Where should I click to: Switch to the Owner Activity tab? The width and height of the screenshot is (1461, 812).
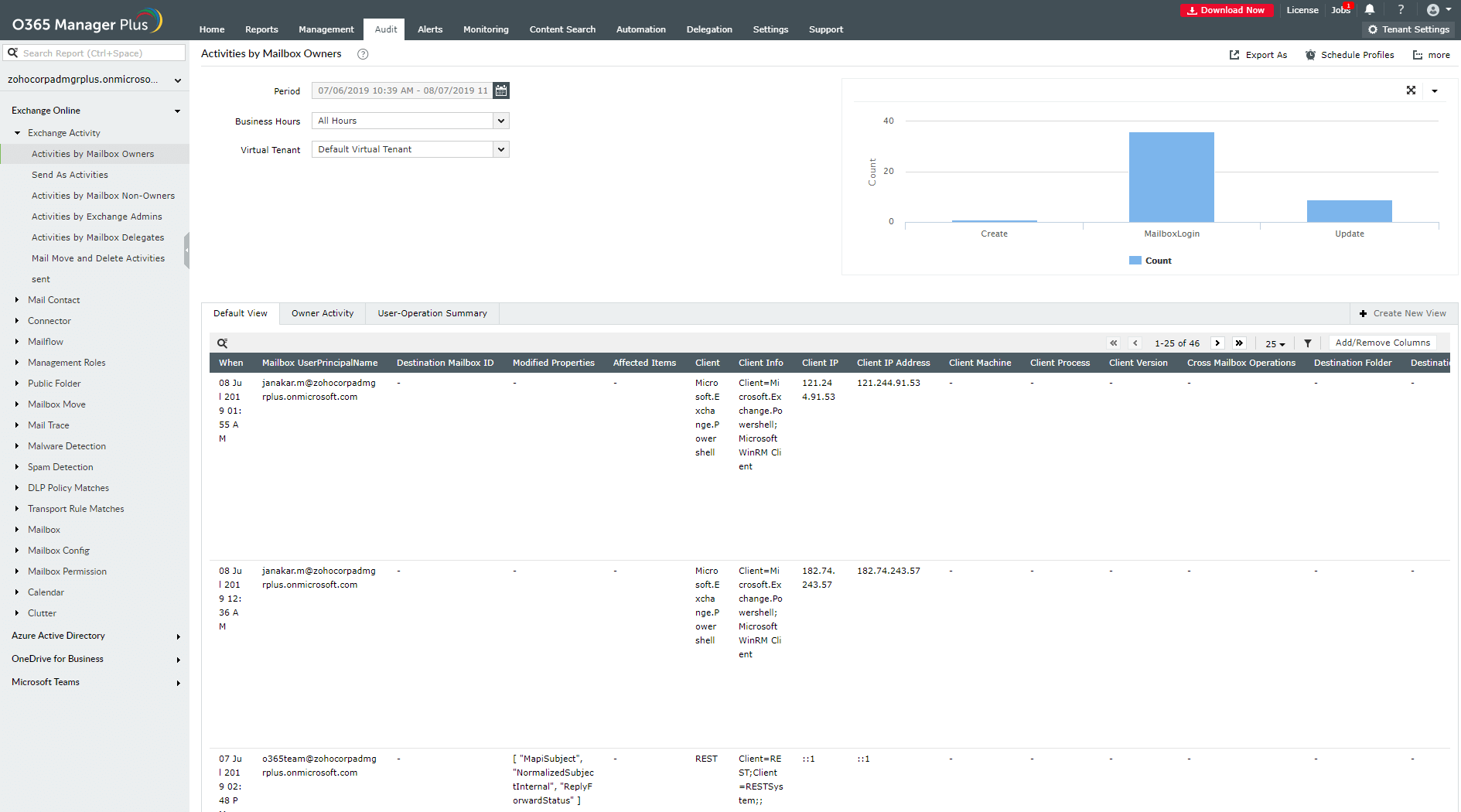pos(323,313)
